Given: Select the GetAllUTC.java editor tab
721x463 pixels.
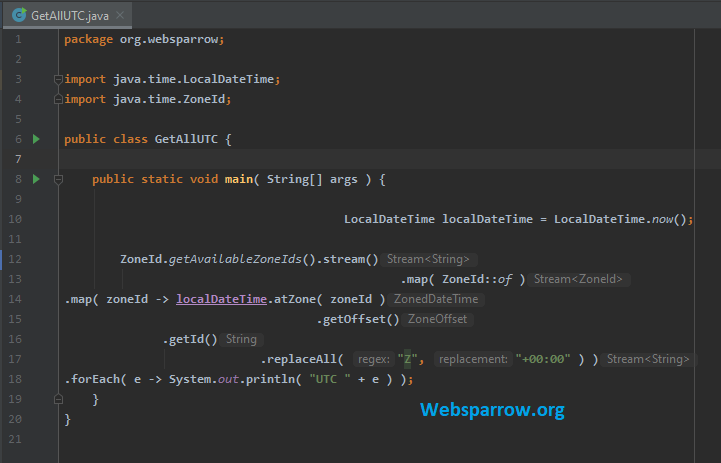Looking at the screenshot, I should (68, 16).
